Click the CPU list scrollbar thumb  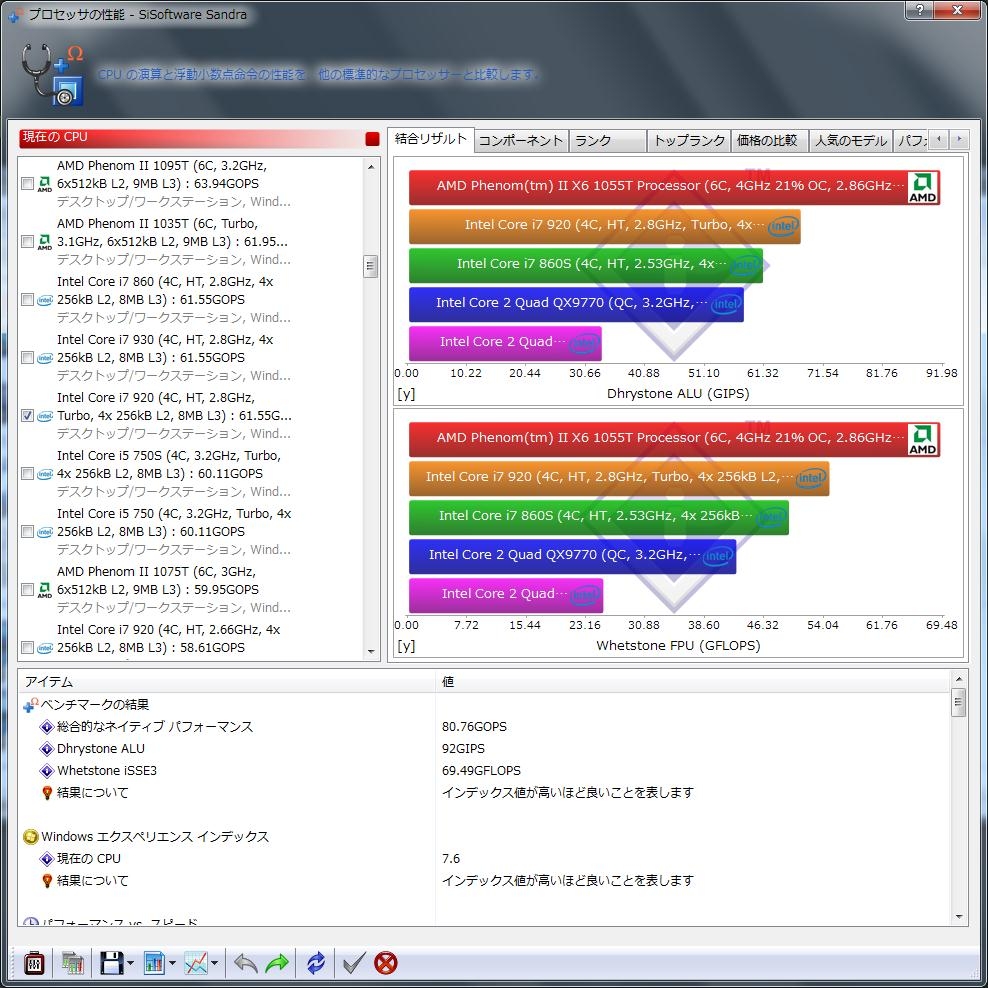[370, 266]
